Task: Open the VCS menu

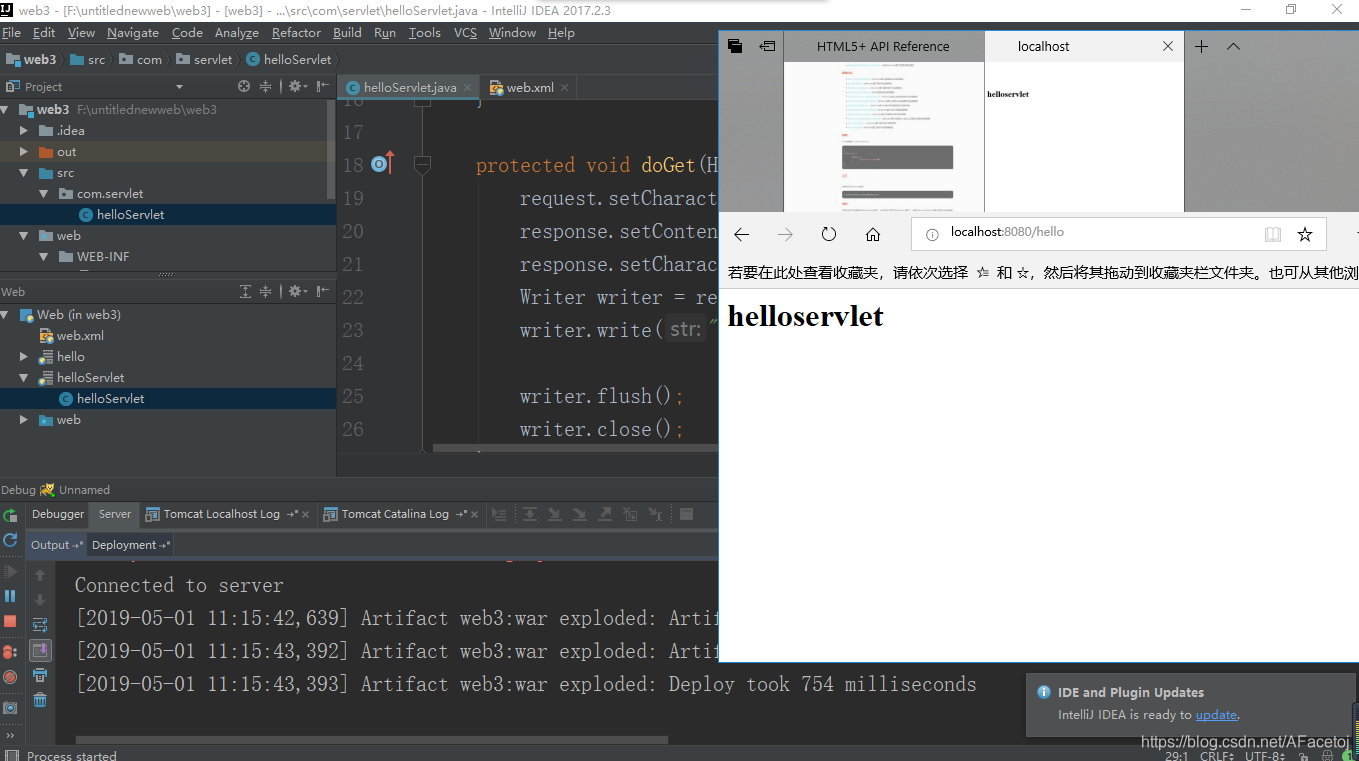Action: 465,33
